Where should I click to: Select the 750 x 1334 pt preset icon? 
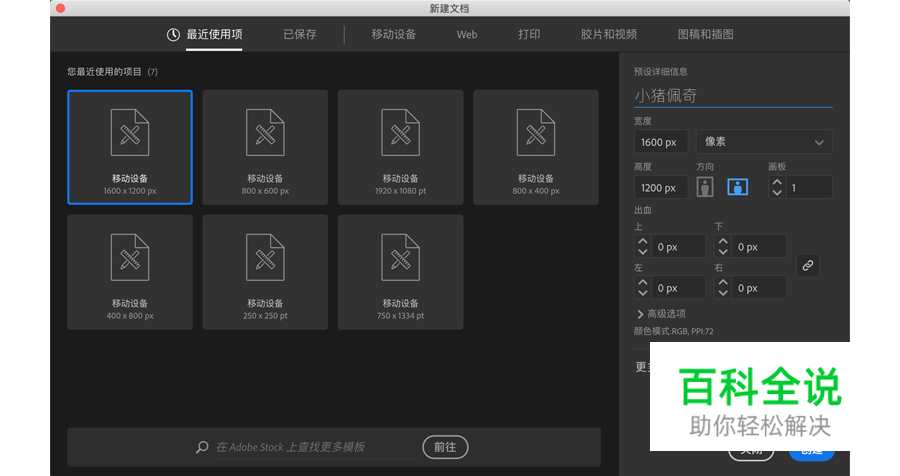(x=400, y=259)
